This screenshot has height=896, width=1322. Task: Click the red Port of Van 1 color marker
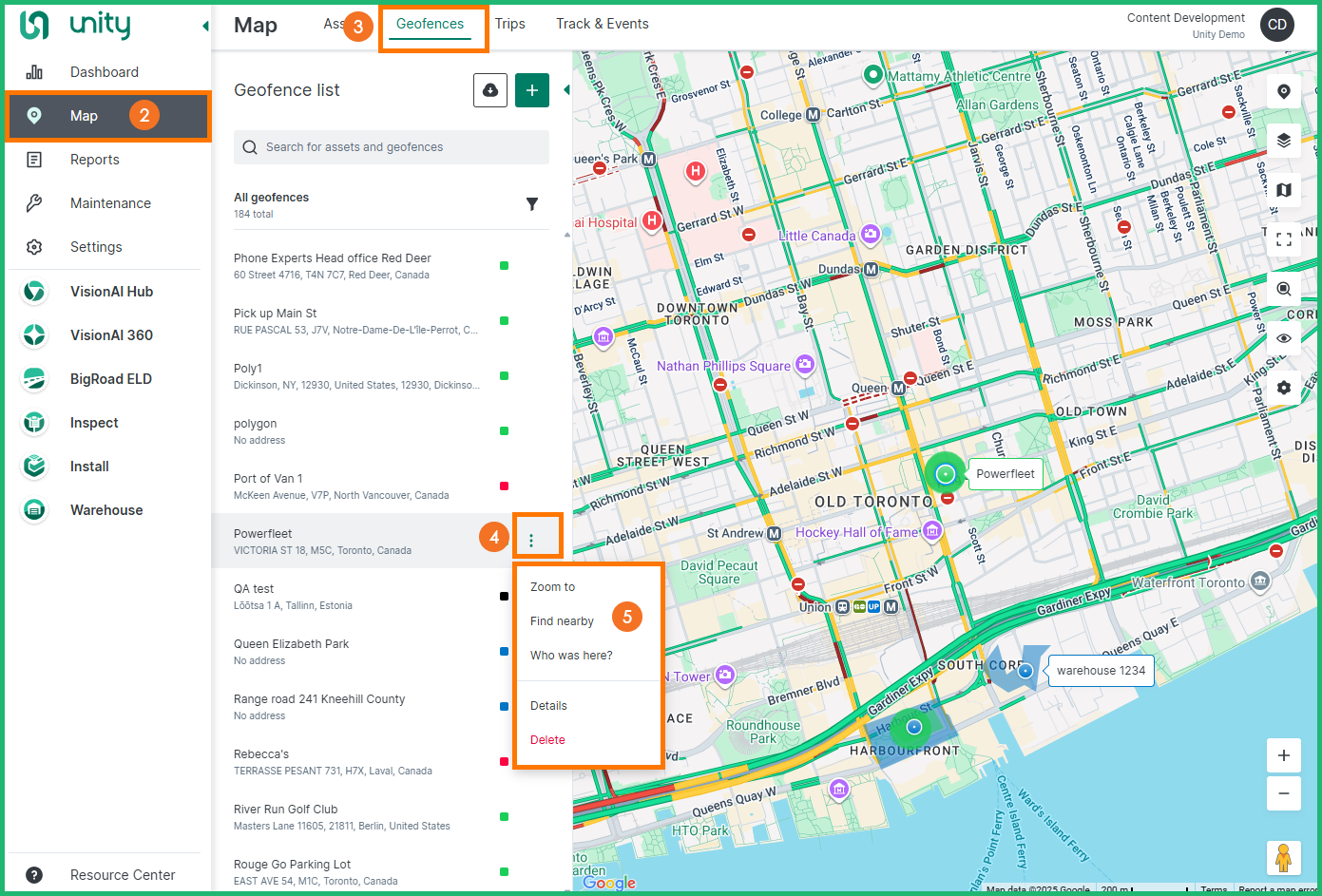pos(504,486)
